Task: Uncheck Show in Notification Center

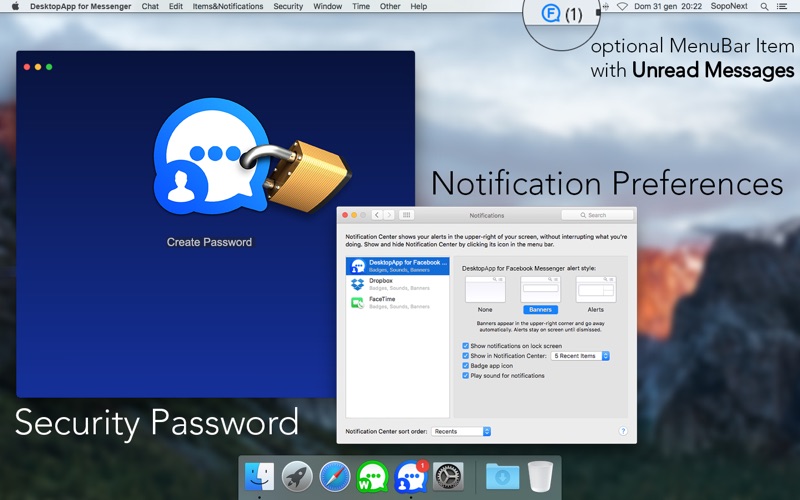Action: (x=465, y=356)
